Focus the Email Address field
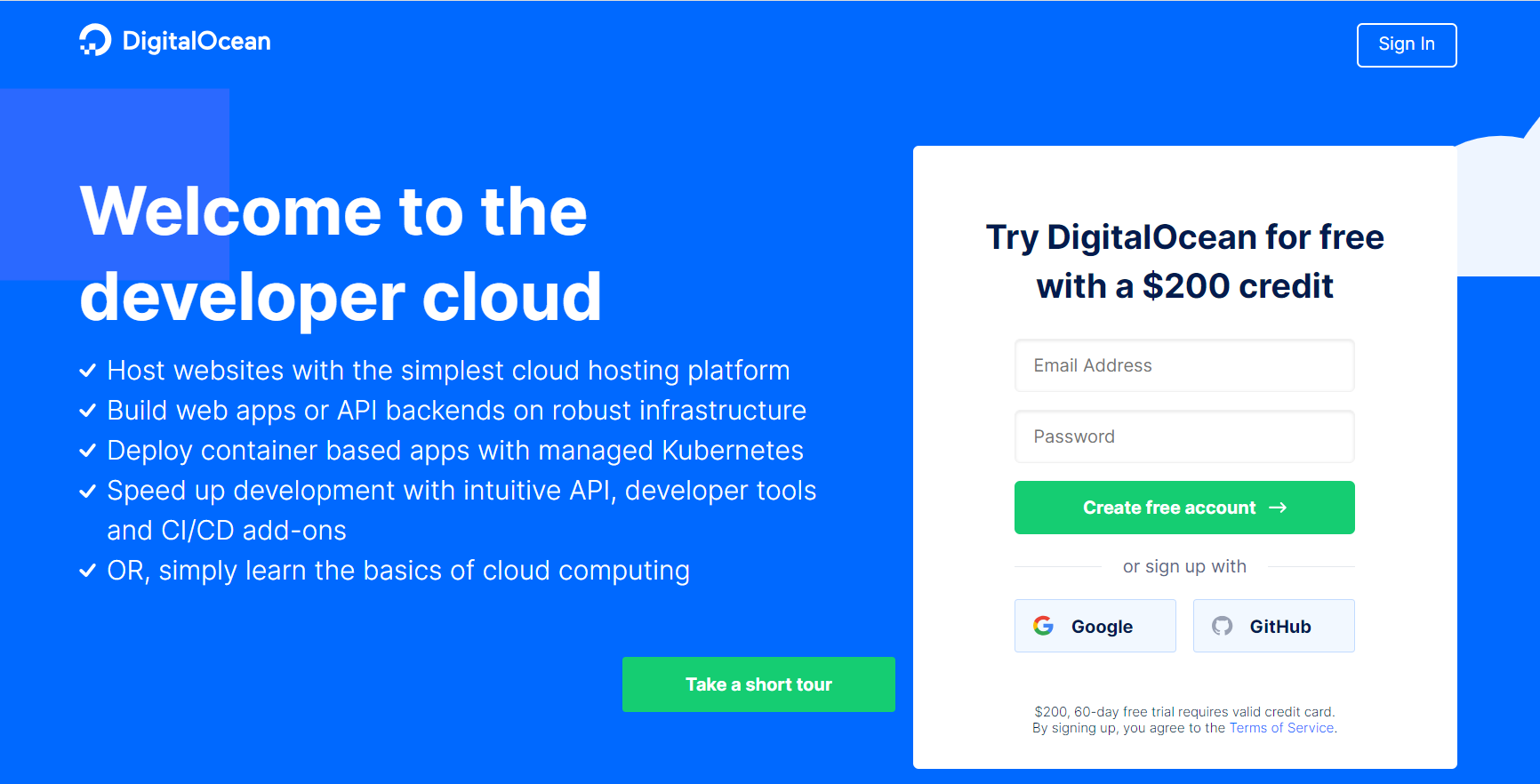The image size is (1540, 784). 1184,365
